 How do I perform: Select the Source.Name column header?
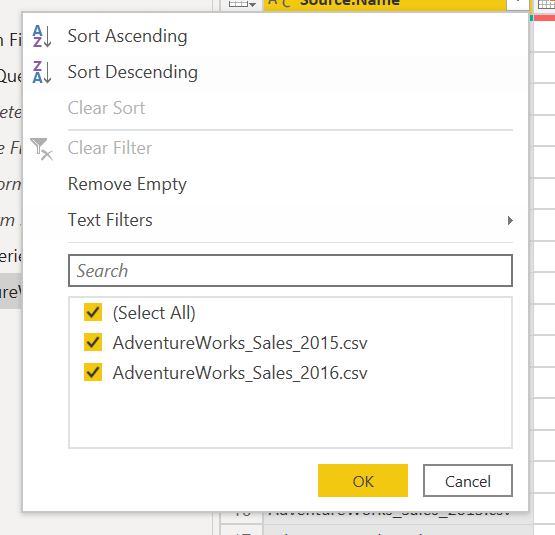point(385,4)
